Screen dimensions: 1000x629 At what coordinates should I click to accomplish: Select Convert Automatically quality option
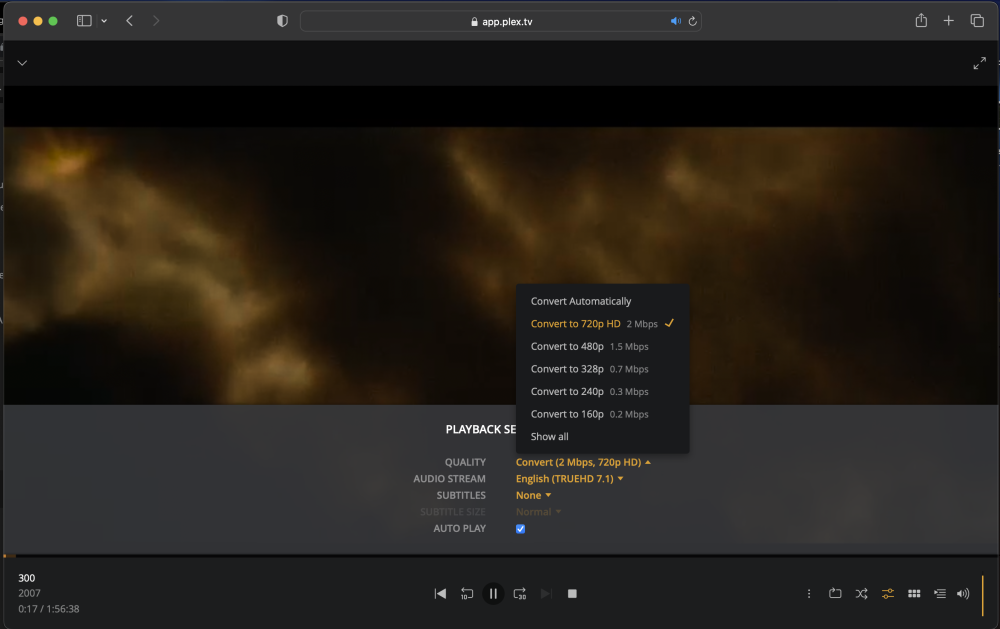point(603,301)
